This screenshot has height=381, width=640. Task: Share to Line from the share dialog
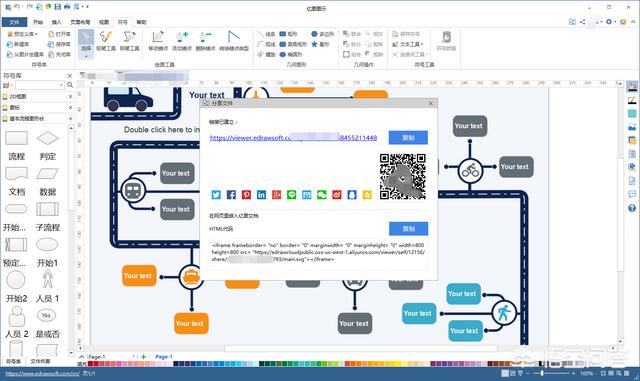click(x=291, y=195)
